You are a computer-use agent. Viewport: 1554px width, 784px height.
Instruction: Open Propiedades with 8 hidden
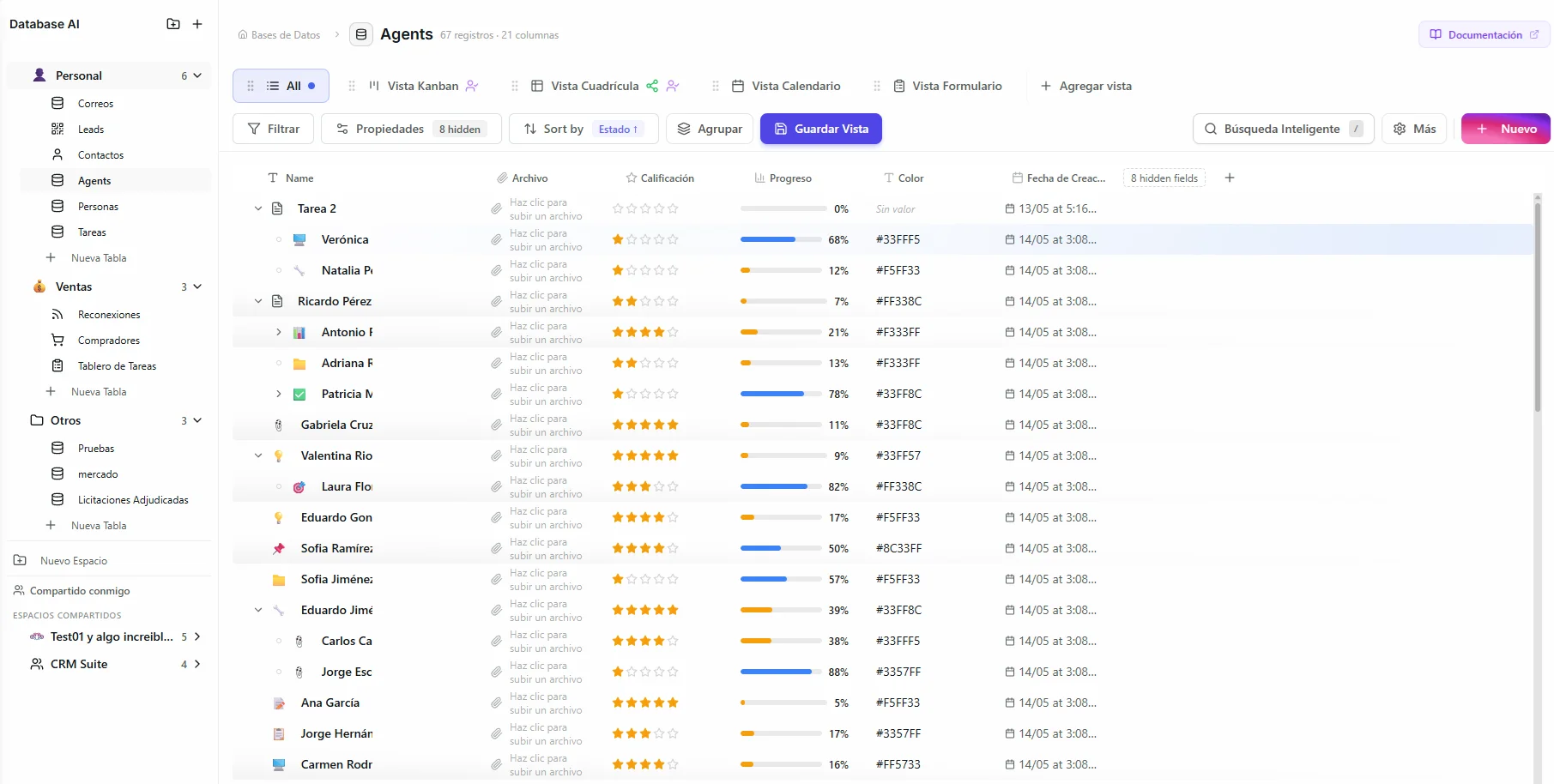pyautogui.click(x=411, y=129)
